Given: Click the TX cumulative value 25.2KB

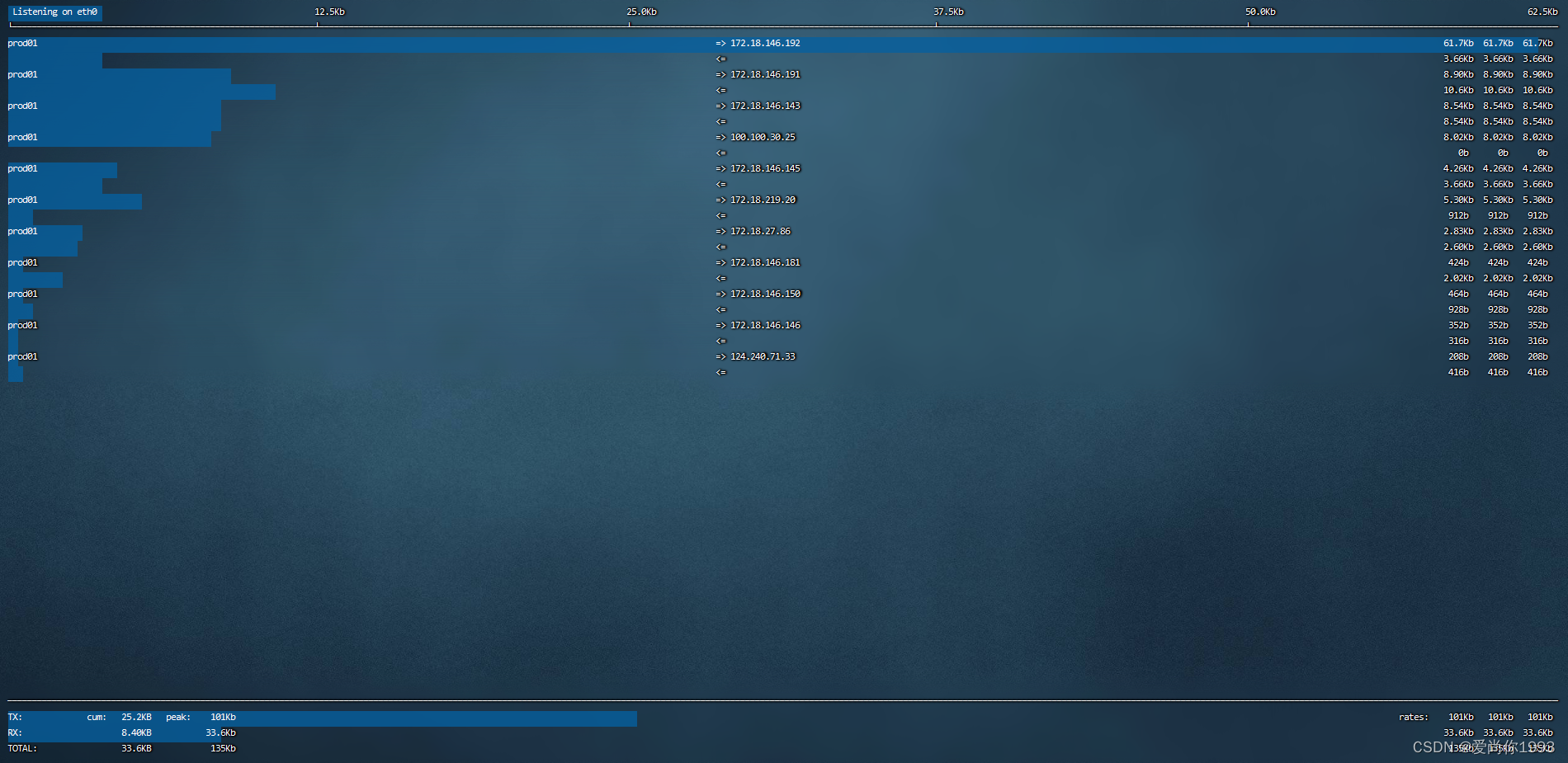Looking at the screenshot, I should 136,717.
